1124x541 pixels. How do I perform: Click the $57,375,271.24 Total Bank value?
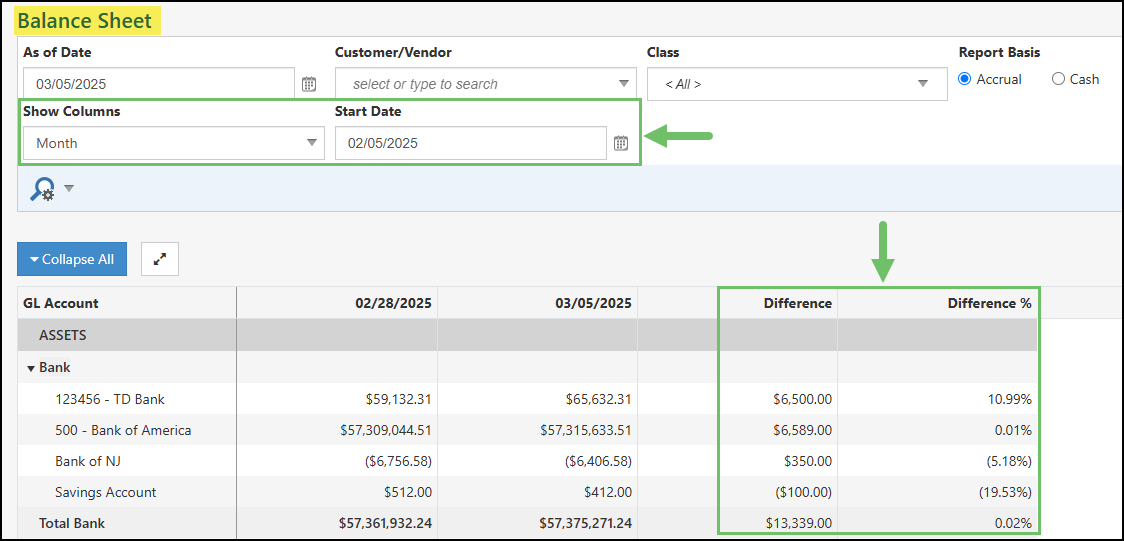584,524
